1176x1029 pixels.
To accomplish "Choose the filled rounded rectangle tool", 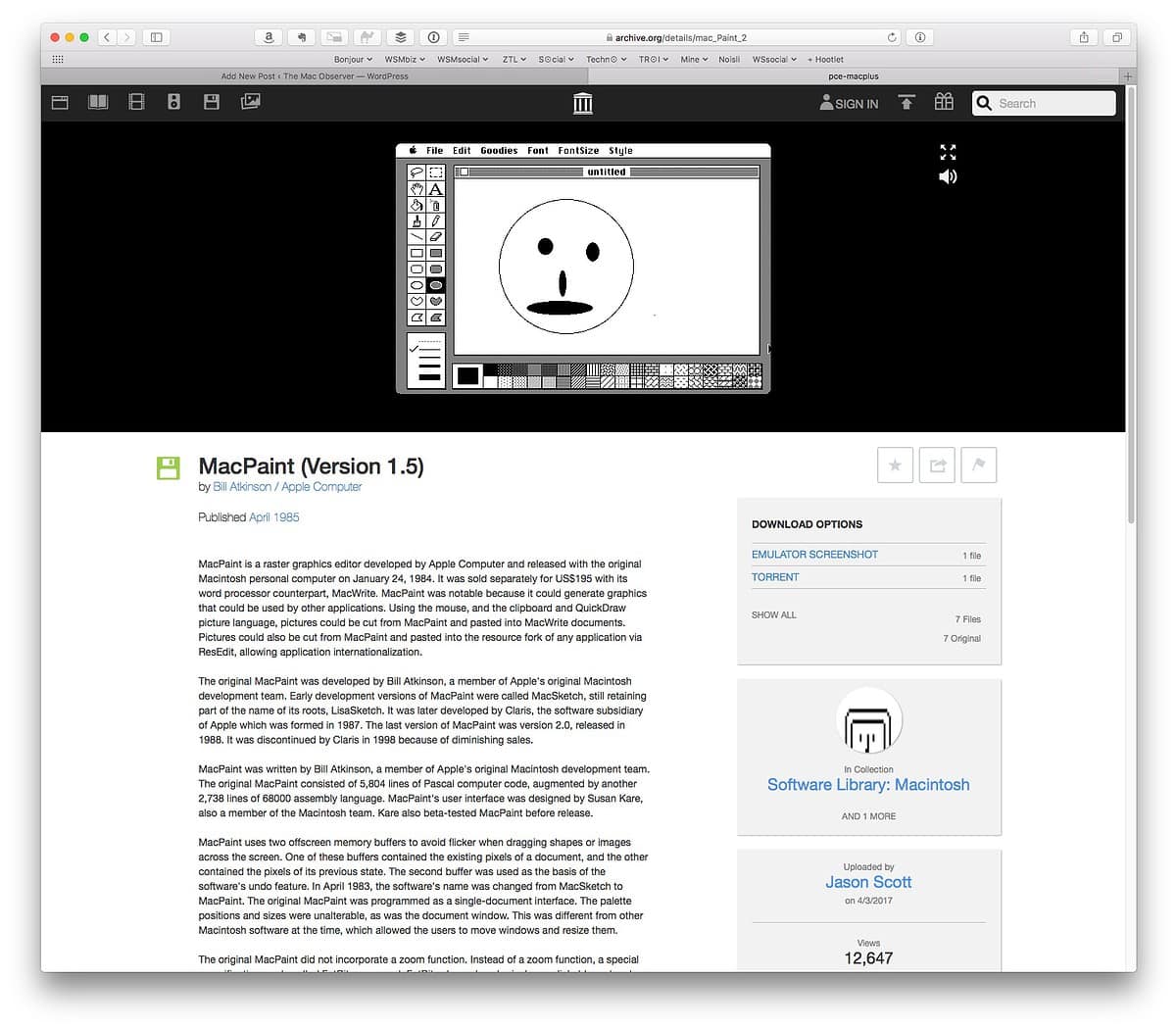I will pyautogui.click(x=436, y=269).
